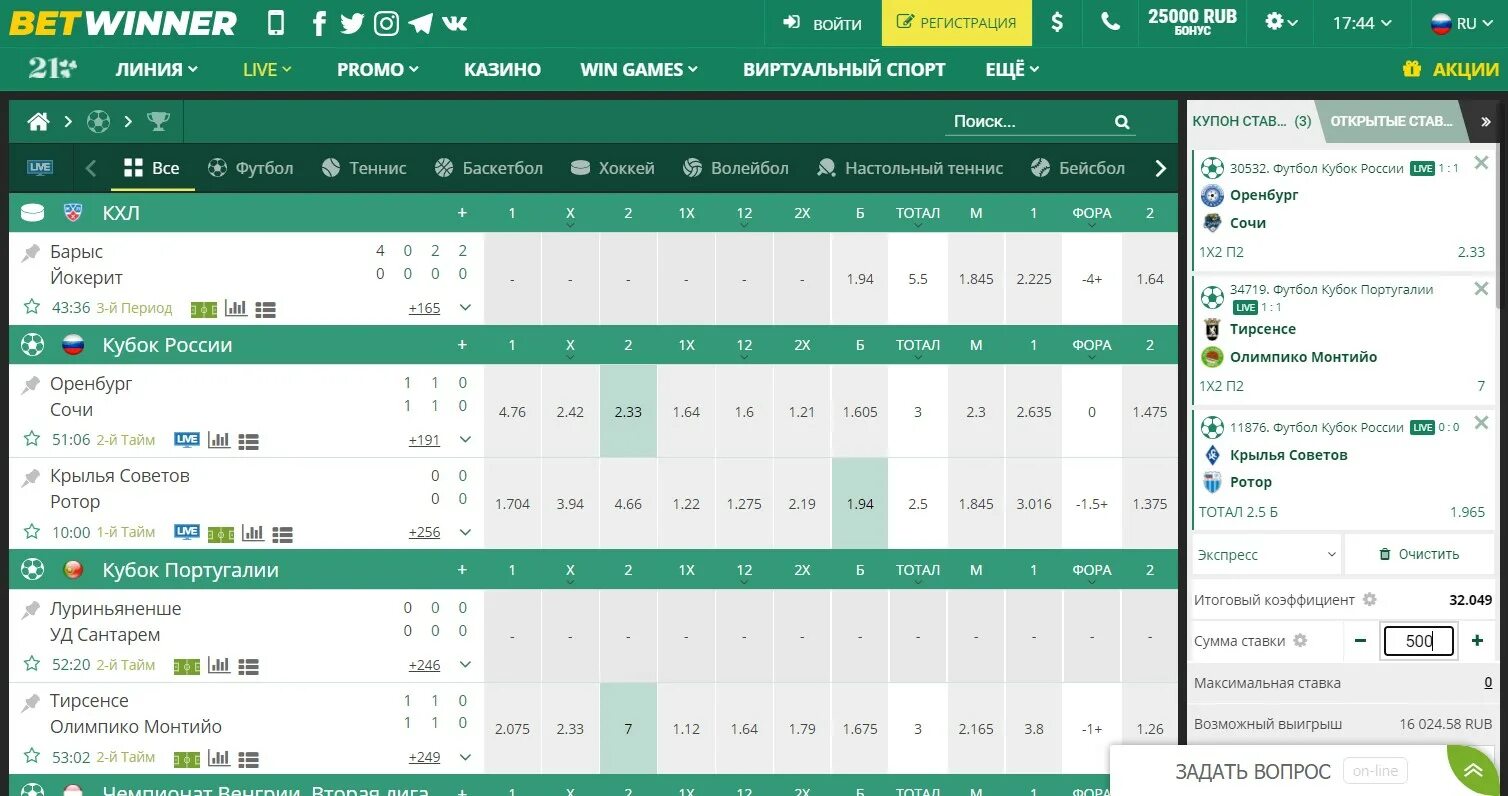This screenshot has height=796, width=1508.
Task: Toggle the LIVE filter button
Action: 40,168
